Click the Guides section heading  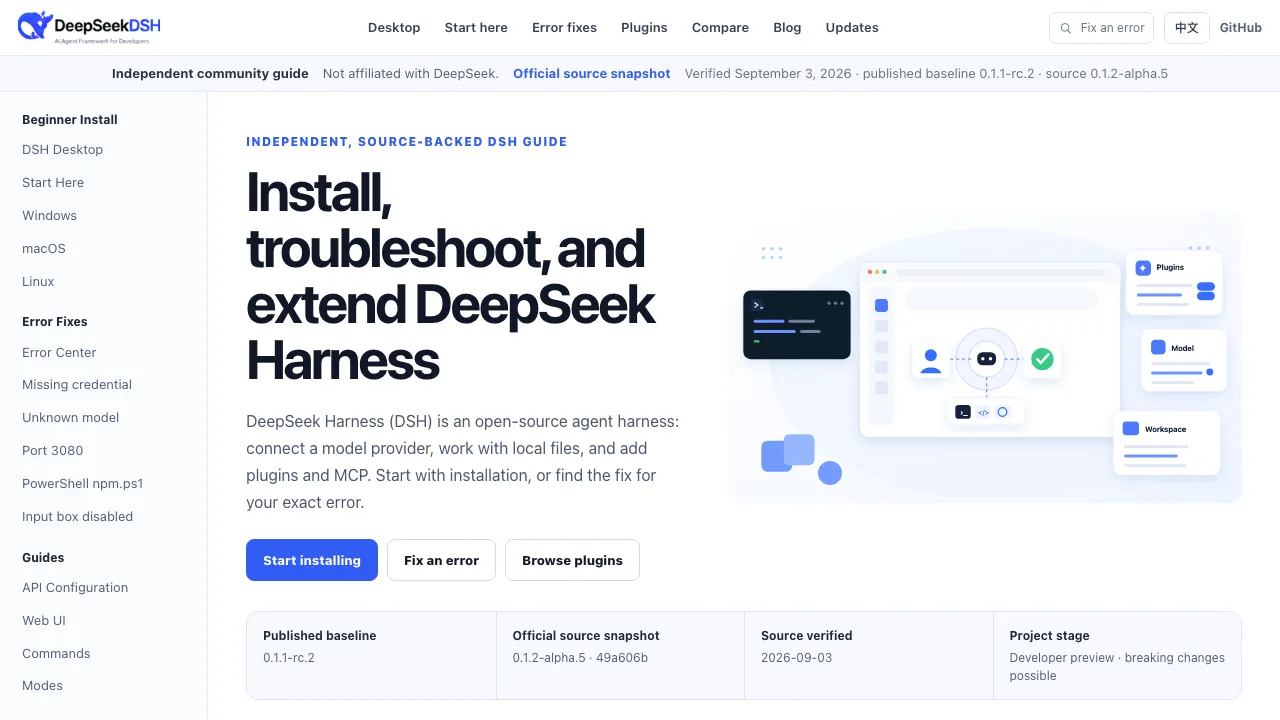(x=43, y=558)
